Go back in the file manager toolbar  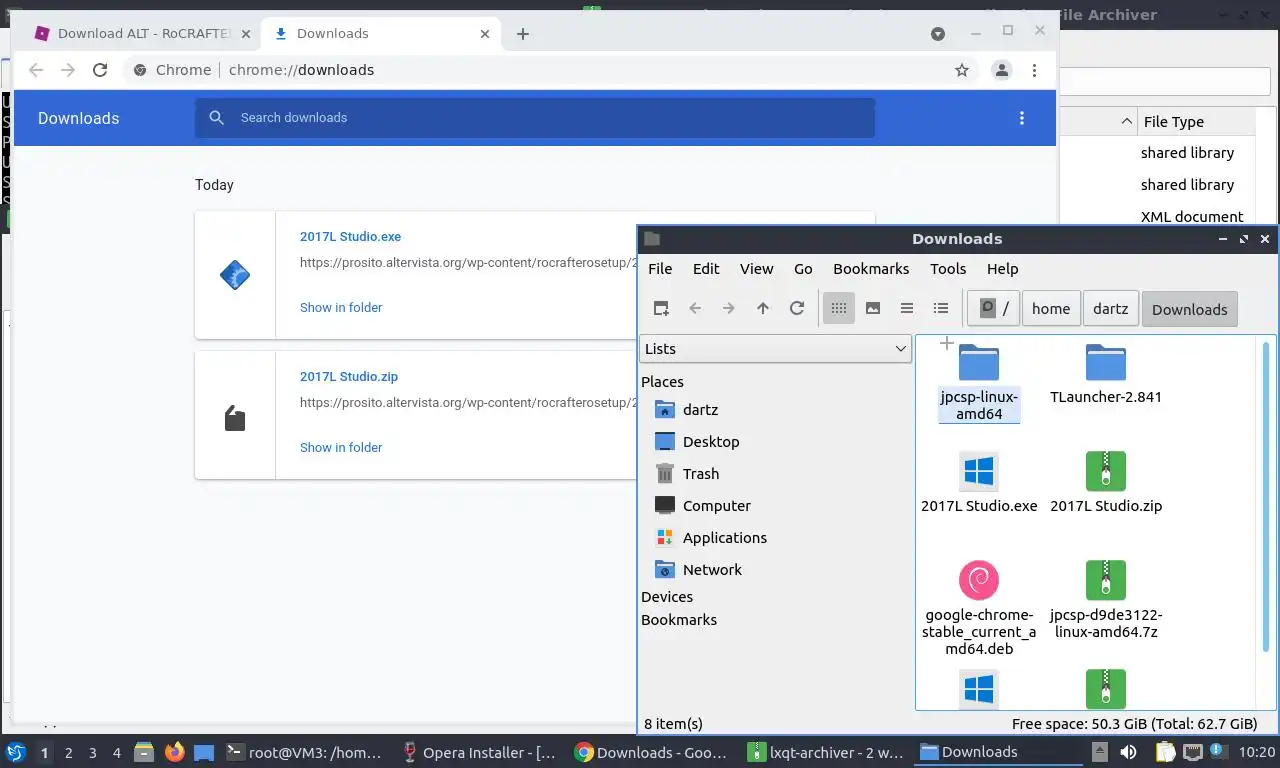[x=695, y=308]
